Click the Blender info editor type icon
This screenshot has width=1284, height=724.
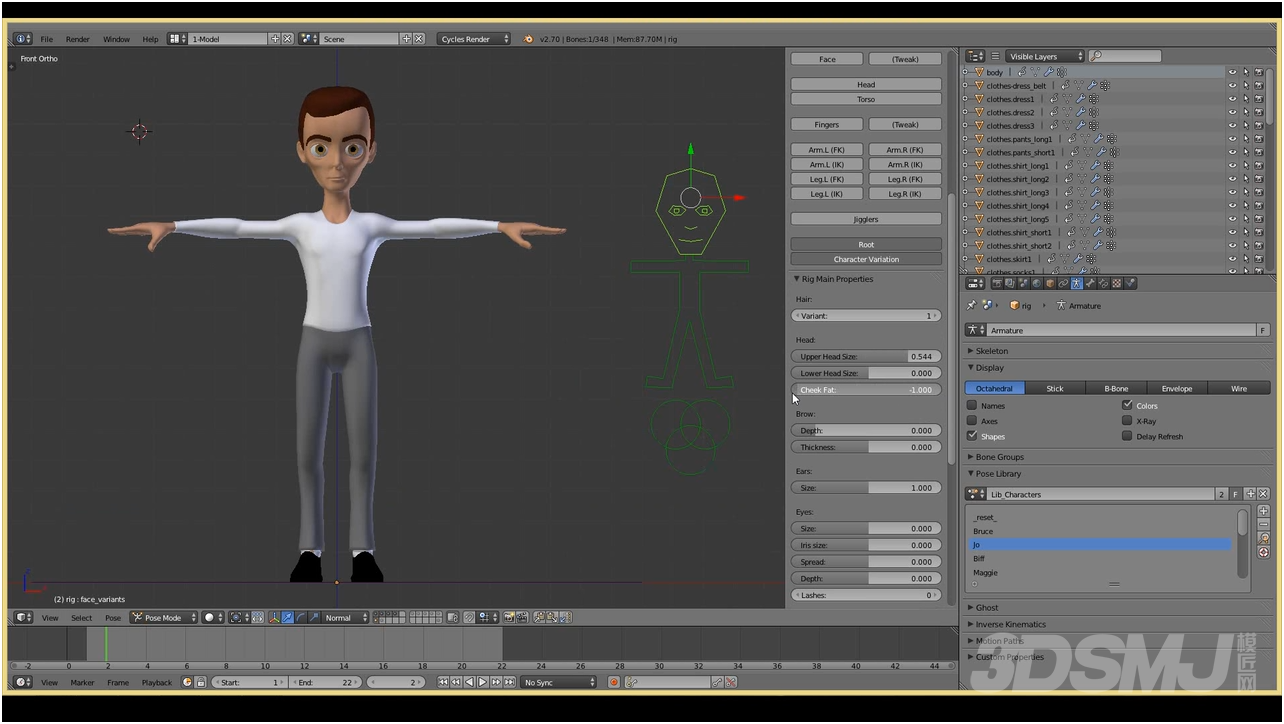coord(22,39)
